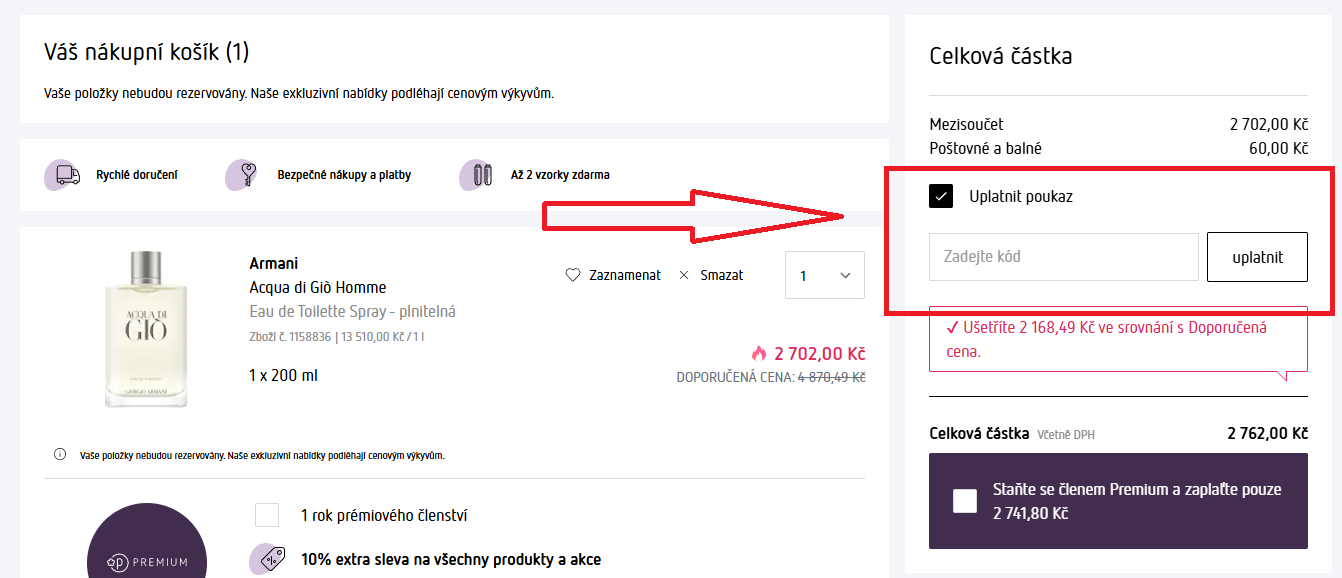Click the Váš nákupní košík (1) heading
This screenshot has height=578, width=1342.
click(x=146, y=51)
